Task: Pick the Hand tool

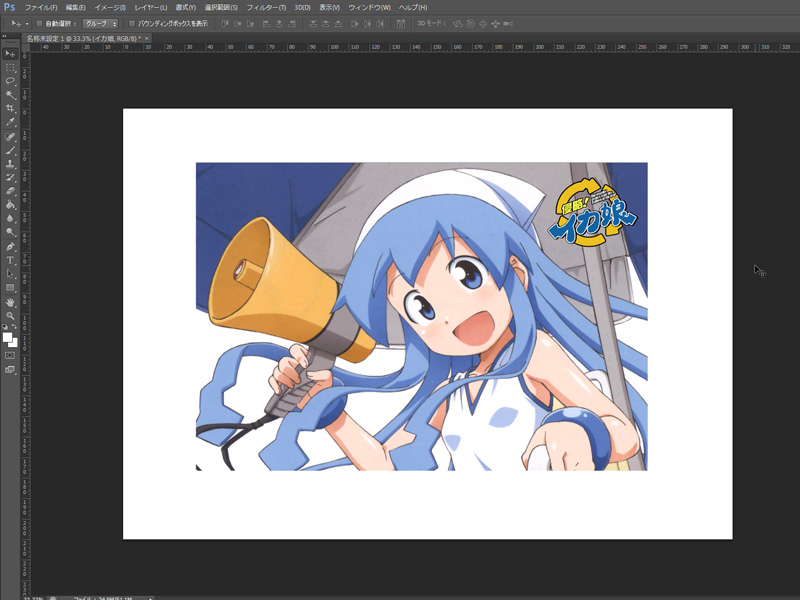Action: tap(10, 303)
